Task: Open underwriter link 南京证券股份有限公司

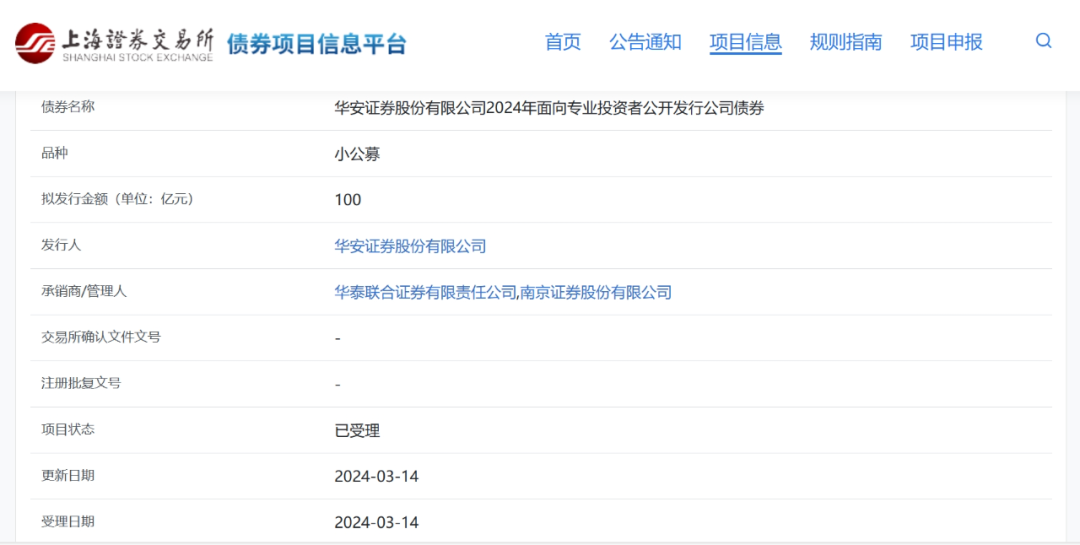Action: click(x=596, y=292)
